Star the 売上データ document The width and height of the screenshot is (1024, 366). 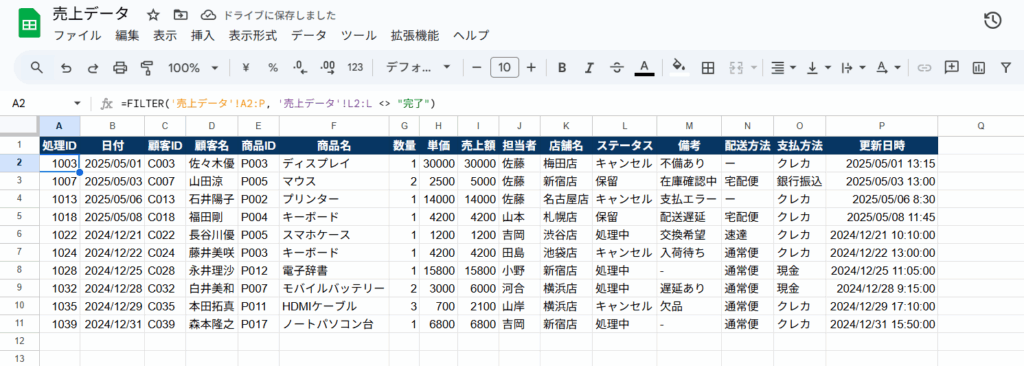[153, 15]
